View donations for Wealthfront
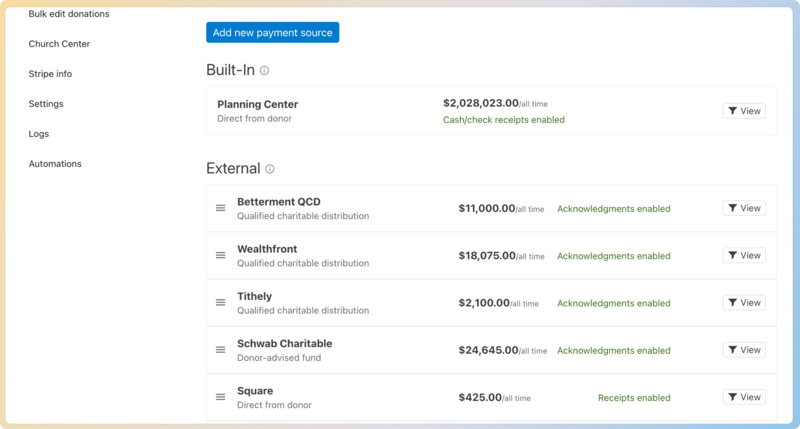 [x=744, y=255]
